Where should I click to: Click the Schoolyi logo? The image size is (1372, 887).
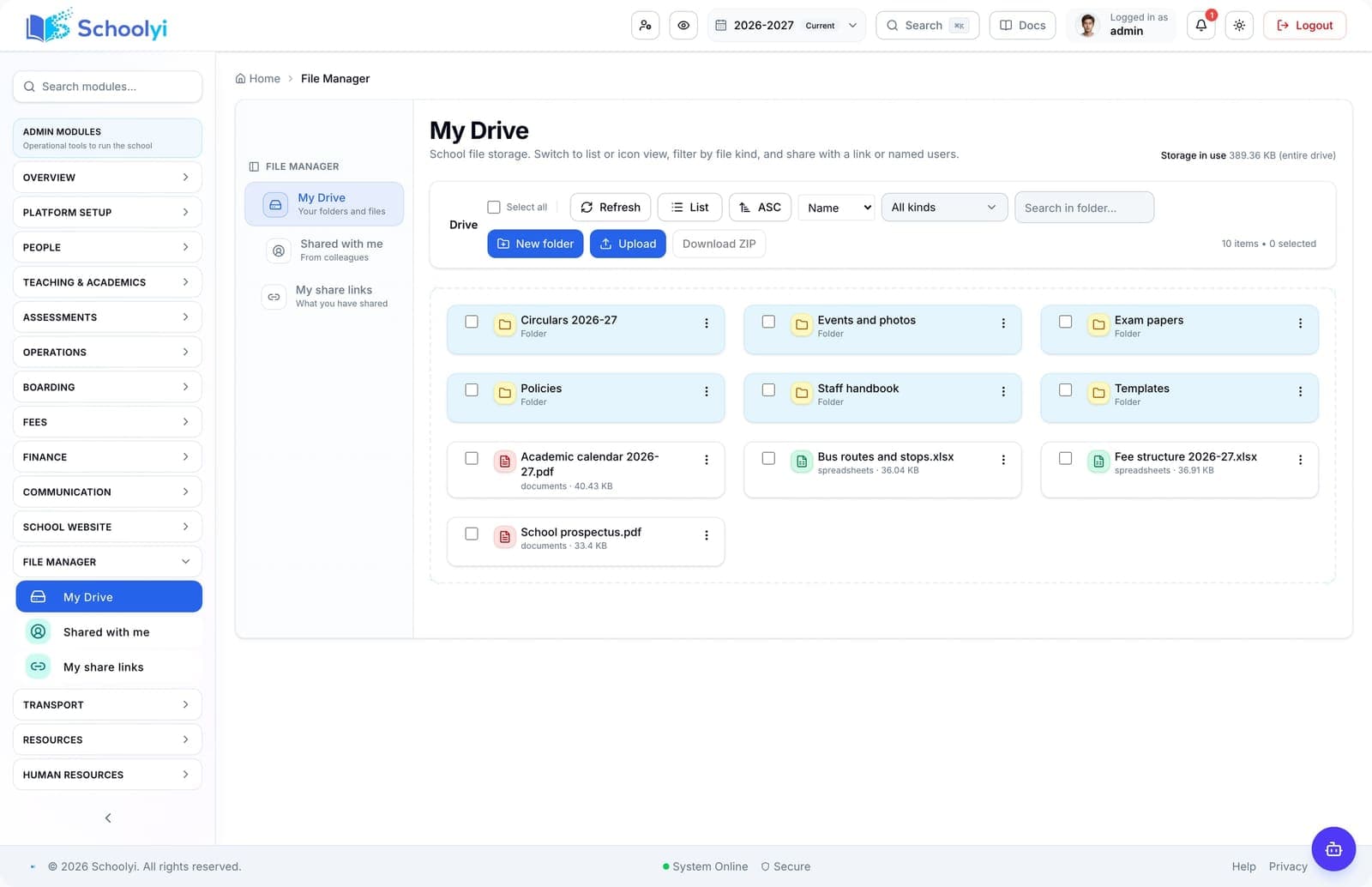pos(97,27)
